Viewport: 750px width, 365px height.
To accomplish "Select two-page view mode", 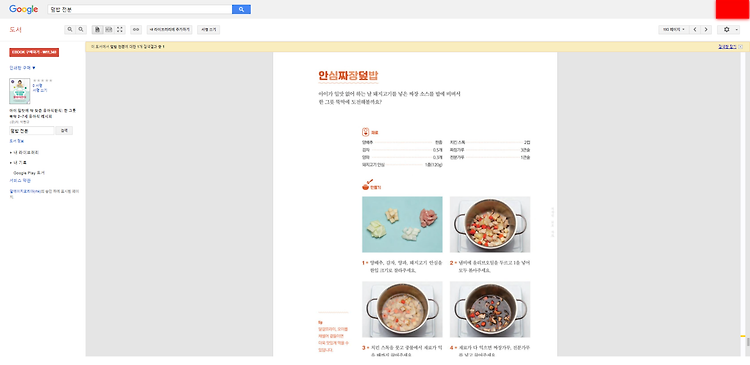I will coord(109,30).
